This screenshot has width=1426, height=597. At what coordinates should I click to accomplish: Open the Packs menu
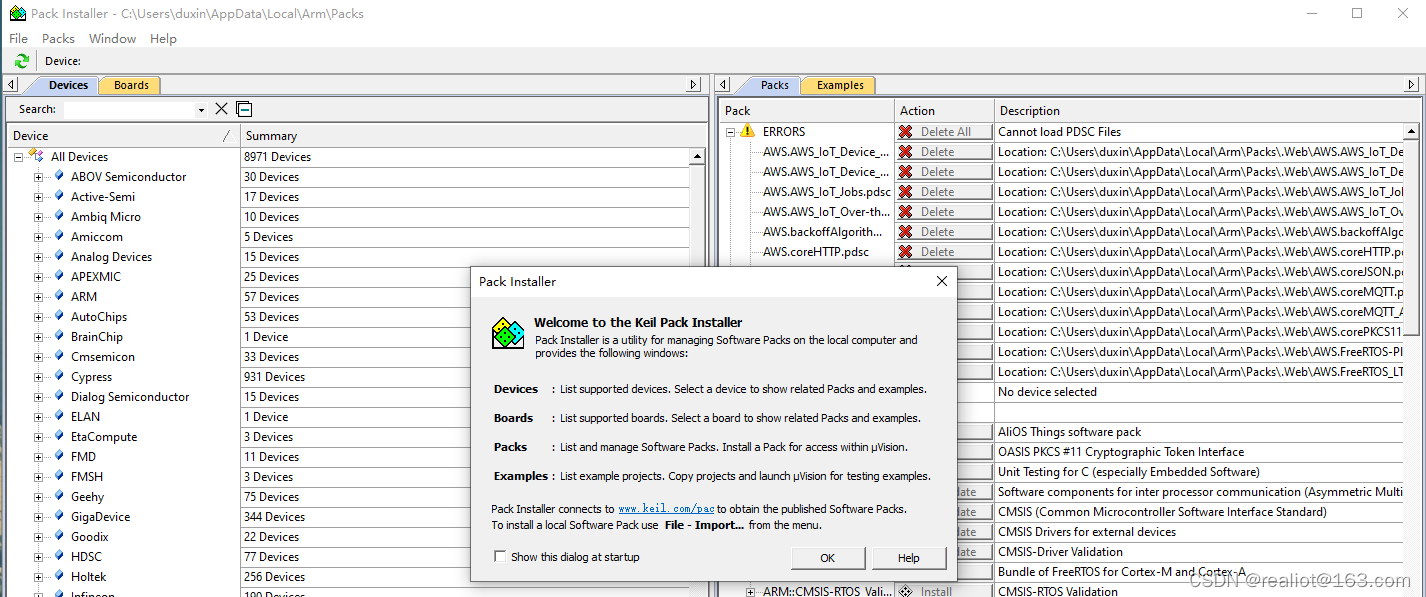pyautogui.click(x=58, y=38)
